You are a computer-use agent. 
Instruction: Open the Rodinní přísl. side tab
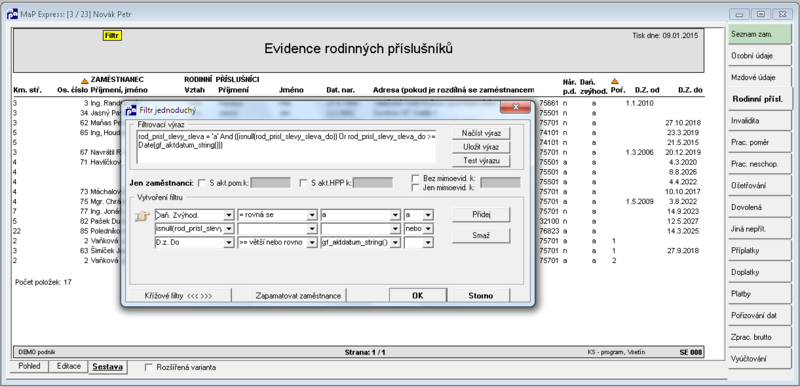tap(760, 99)
